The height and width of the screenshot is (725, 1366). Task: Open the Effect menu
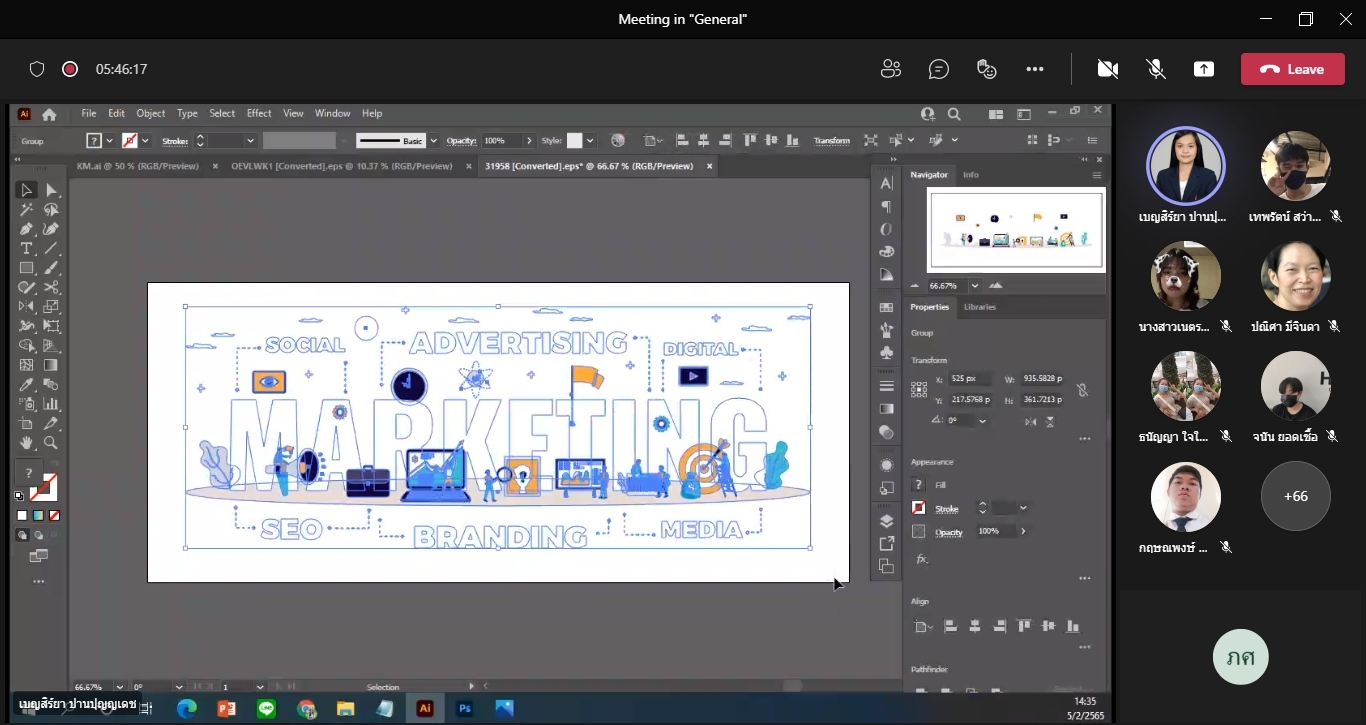point(259,114)
